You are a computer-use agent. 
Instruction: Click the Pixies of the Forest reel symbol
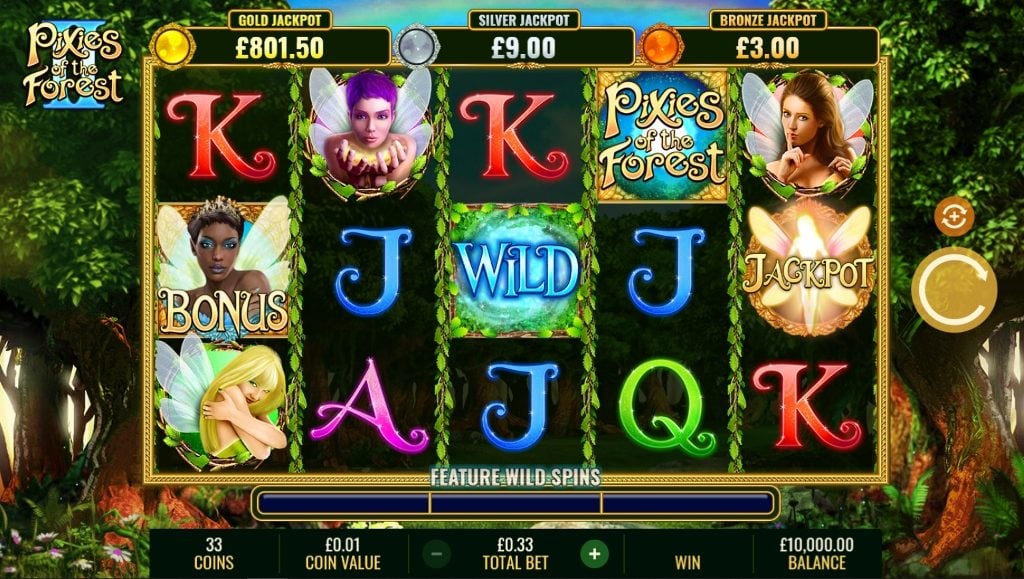click(662, 135)
